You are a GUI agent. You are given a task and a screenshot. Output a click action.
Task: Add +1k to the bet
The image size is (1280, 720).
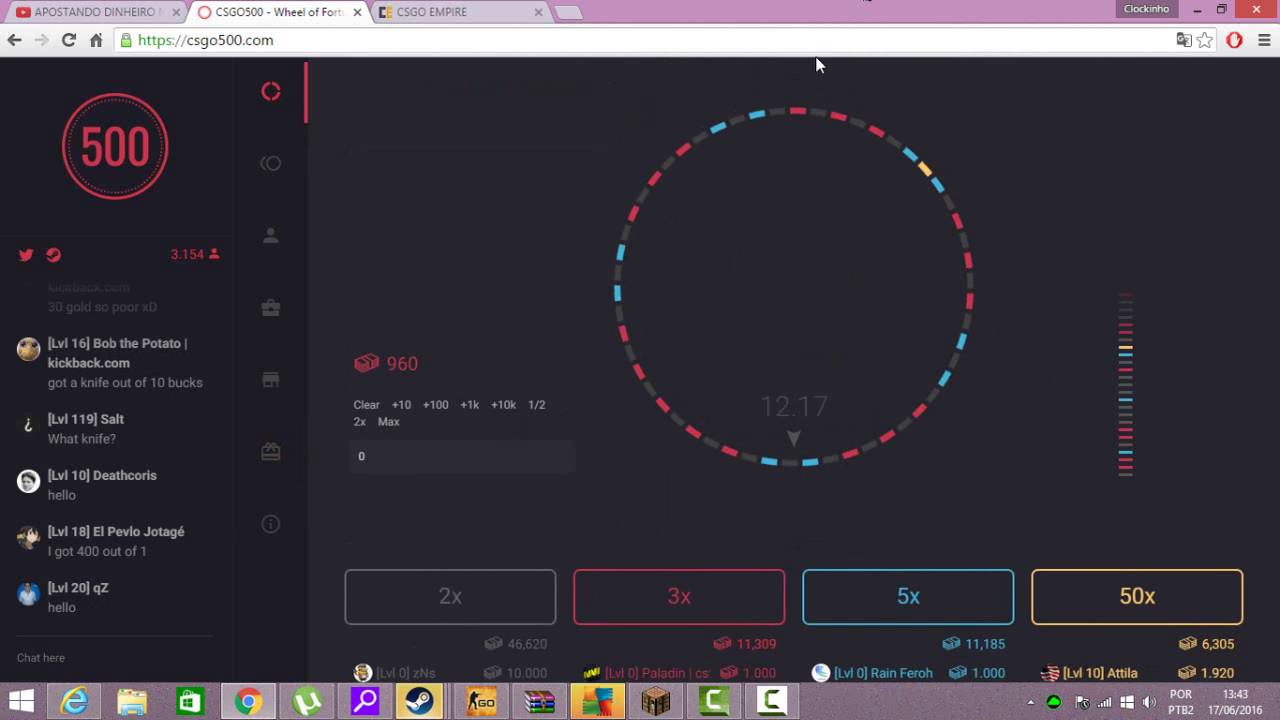470,405
